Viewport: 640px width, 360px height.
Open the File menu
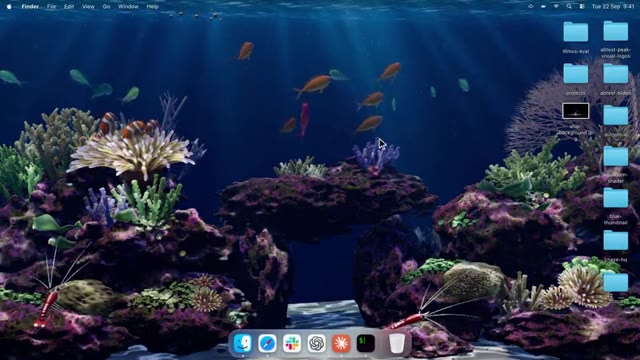pyautogui.click(x=51, y=7)
